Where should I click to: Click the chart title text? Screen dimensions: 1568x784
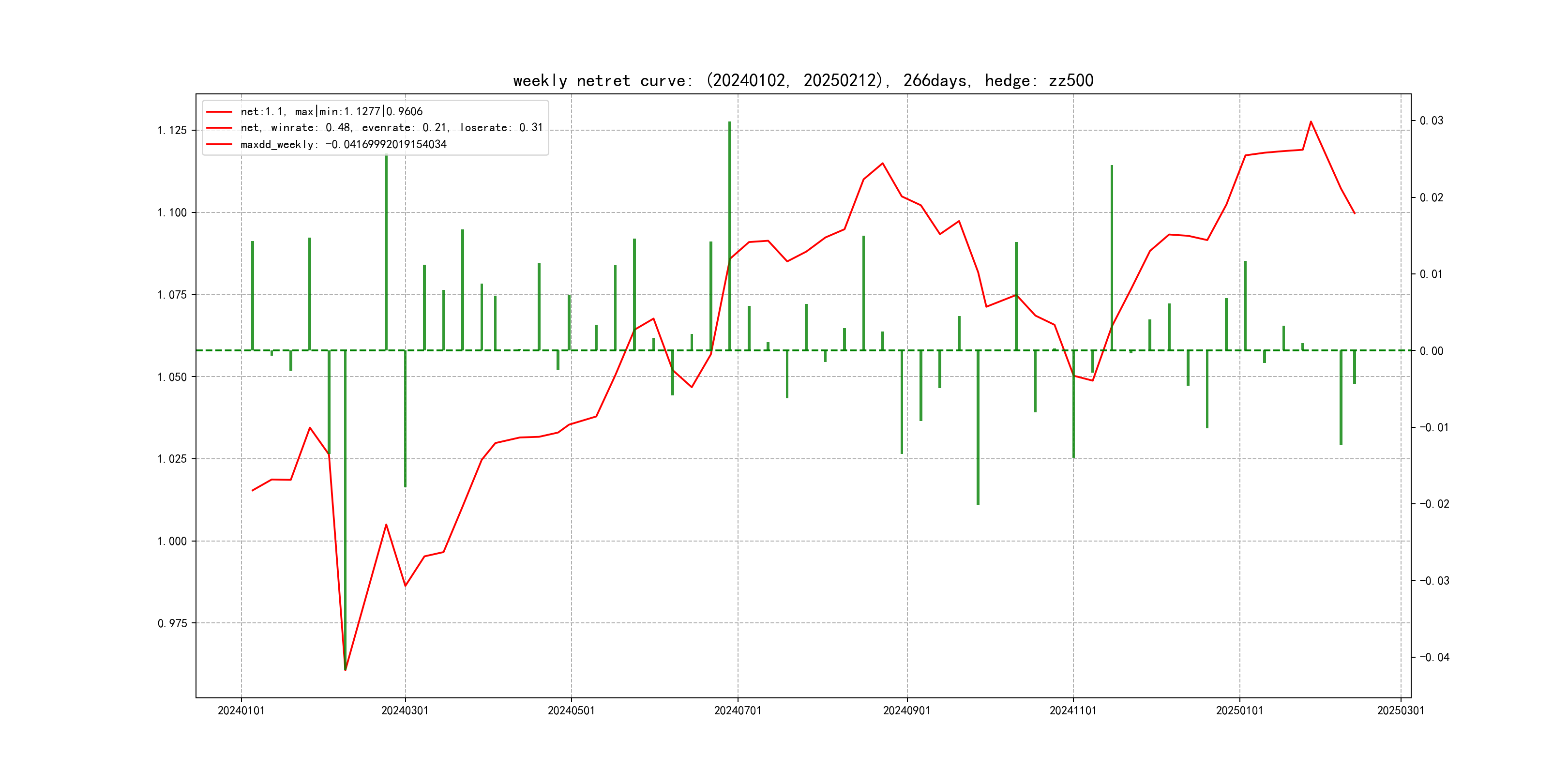pyautogui.click(x=803, y=81)
